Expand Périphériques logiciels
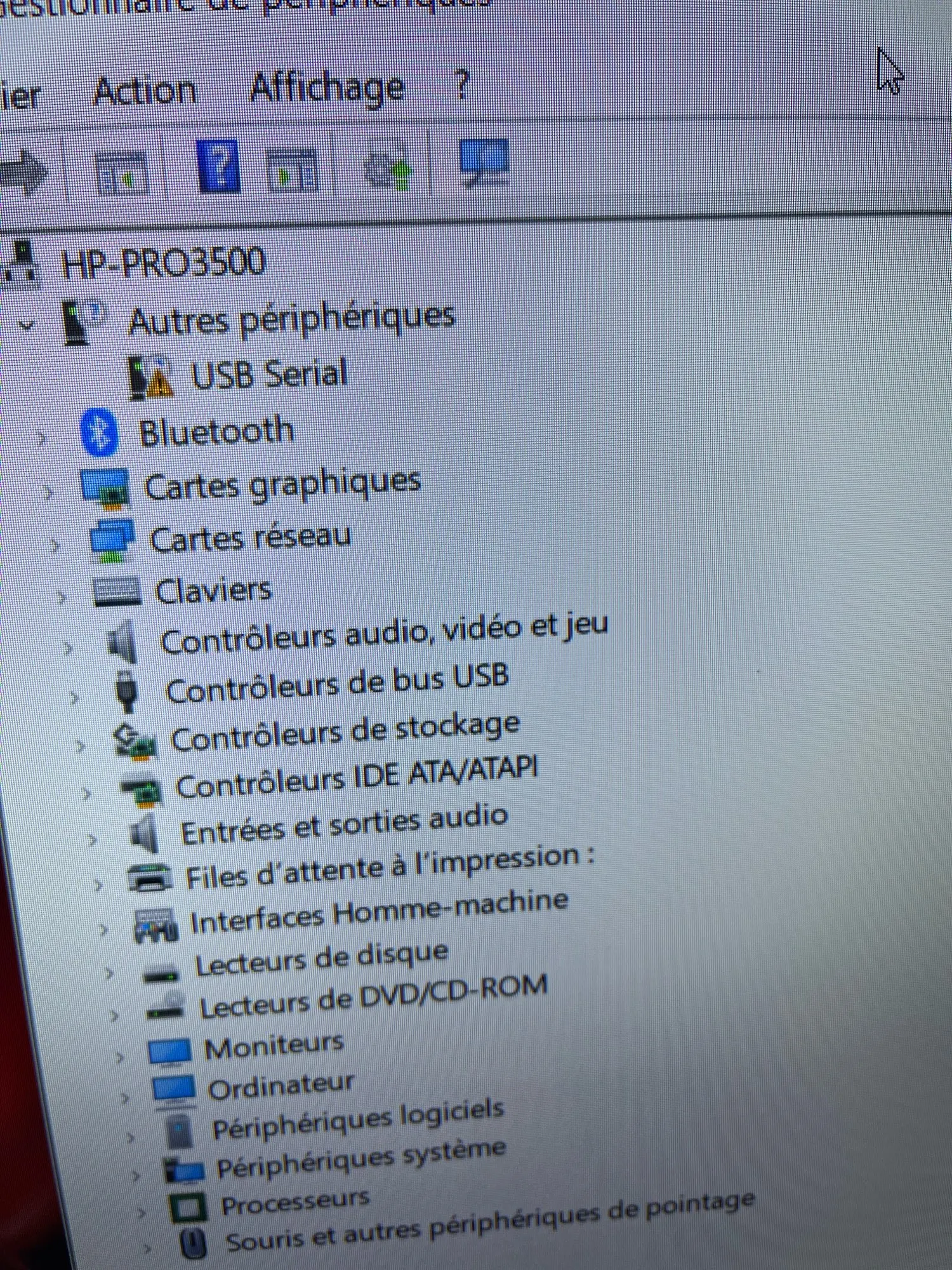 [130, 1136]
